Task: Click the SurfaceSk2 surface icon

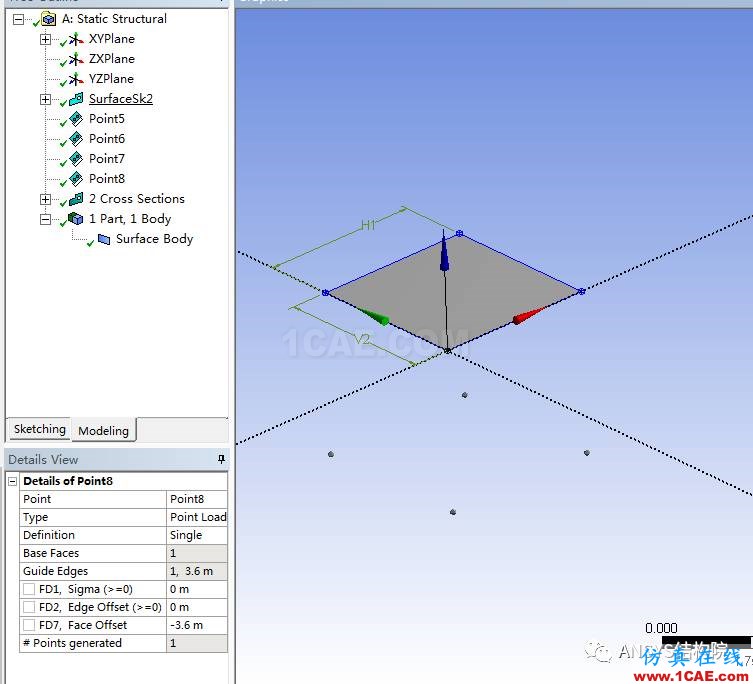Action: click(76, 99)
